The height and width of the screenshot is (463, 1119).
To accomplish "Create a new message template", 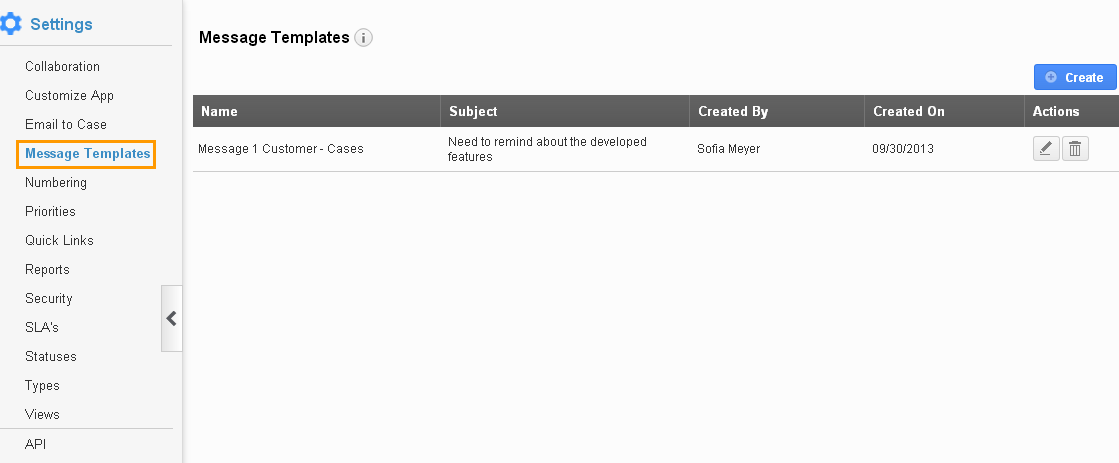I will pyautogui.click(x=1075, y=77).
